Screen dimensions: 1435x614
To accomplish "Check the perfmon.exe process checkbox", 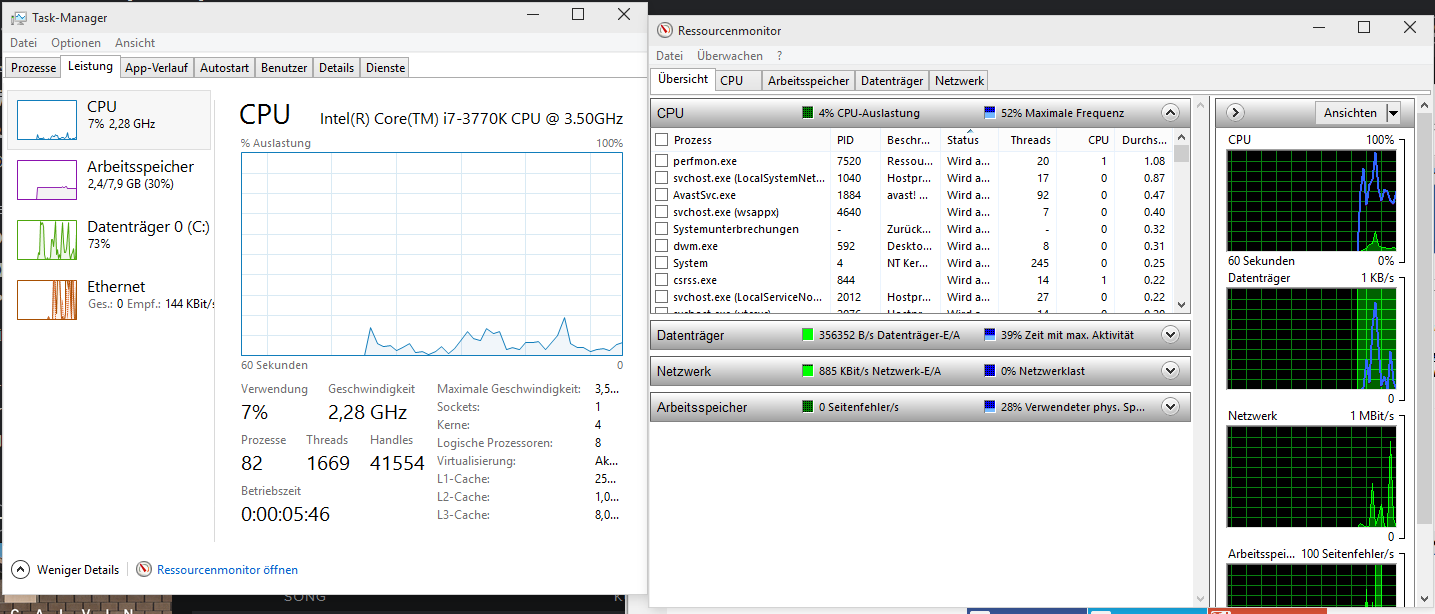I will (x=661, y=161).
